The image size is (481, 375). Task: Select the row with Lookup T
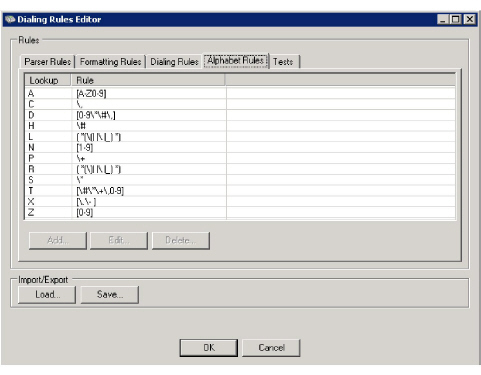tap(240, 191)
